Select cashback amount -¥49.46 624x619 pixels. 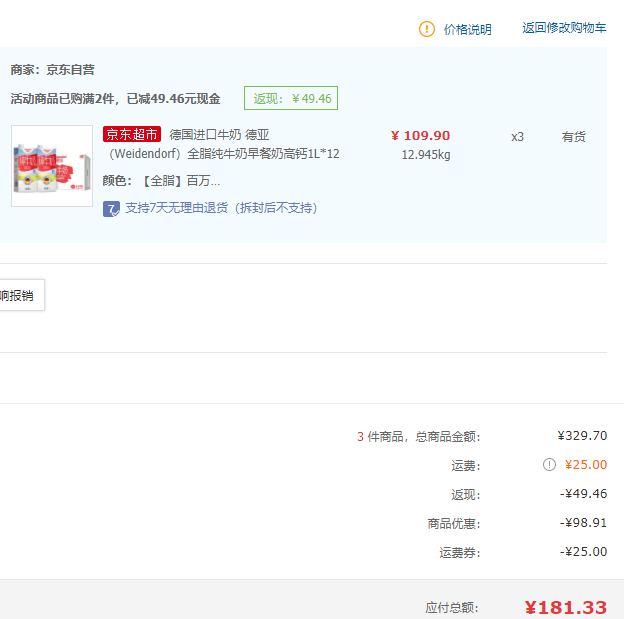583,494
